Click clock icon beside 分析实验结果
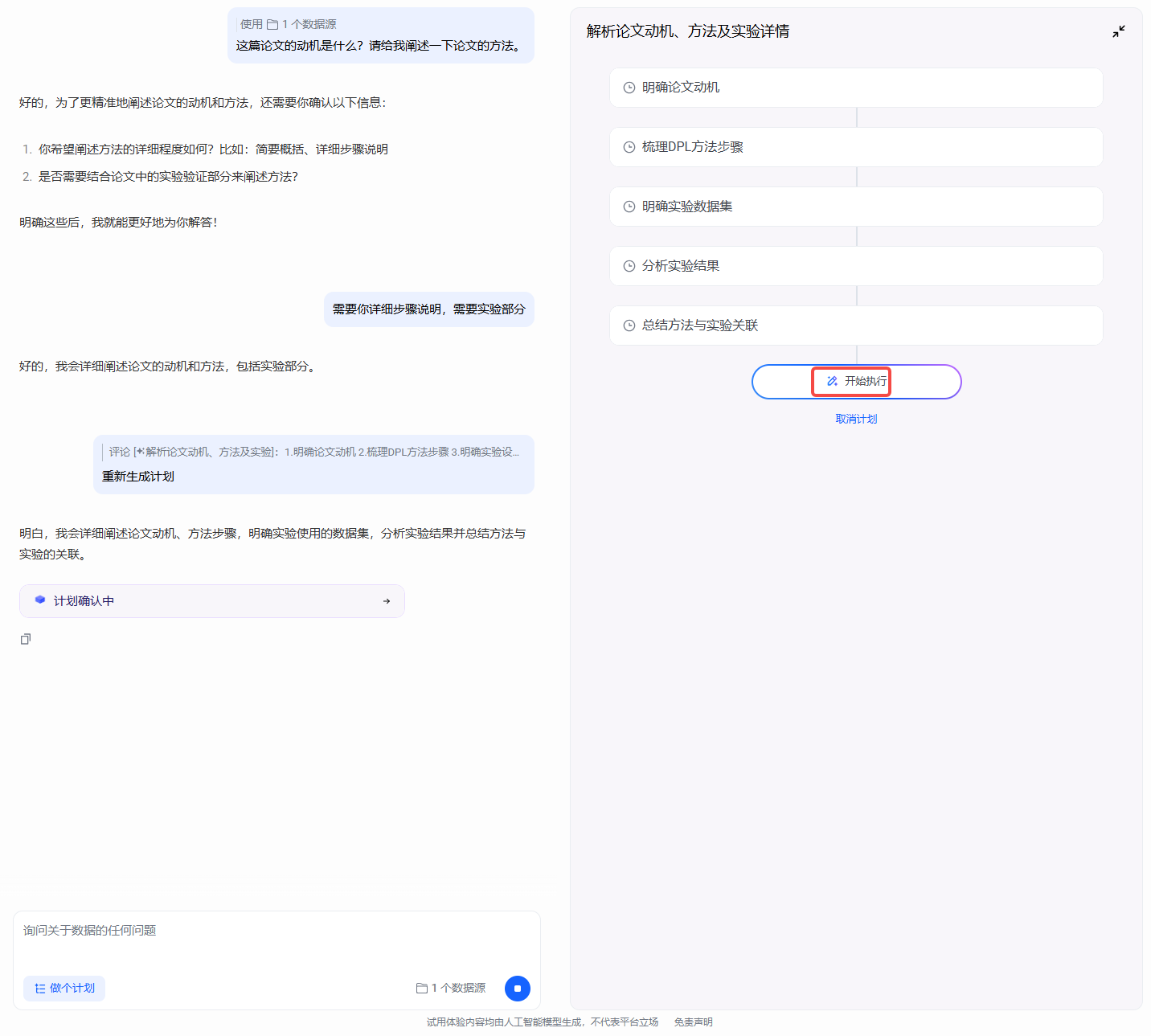This screenshot has width=1151, height=1036. (629, 266)
